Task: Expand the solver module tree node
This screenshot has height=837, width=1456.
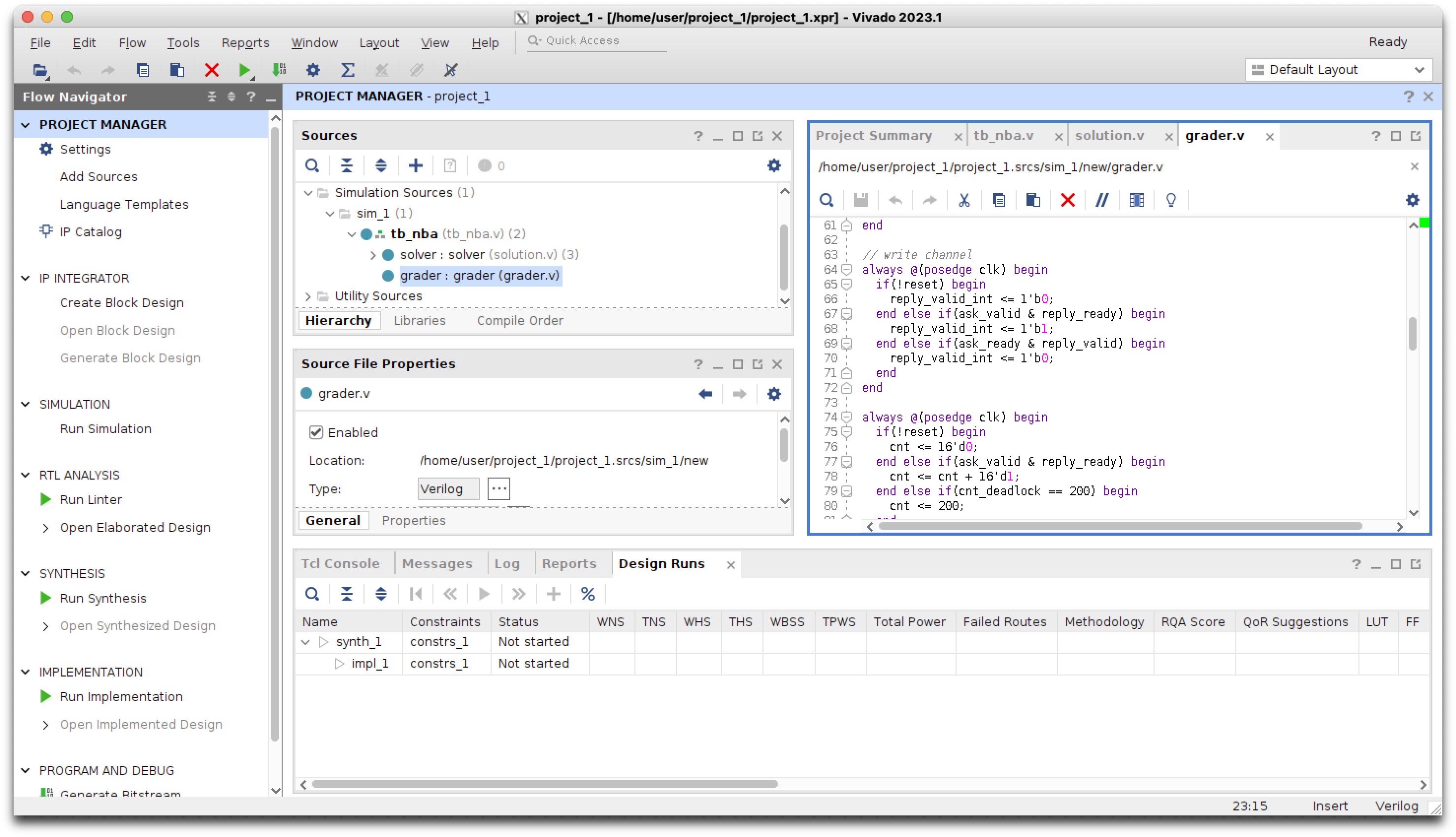Action: click(373, 255)
